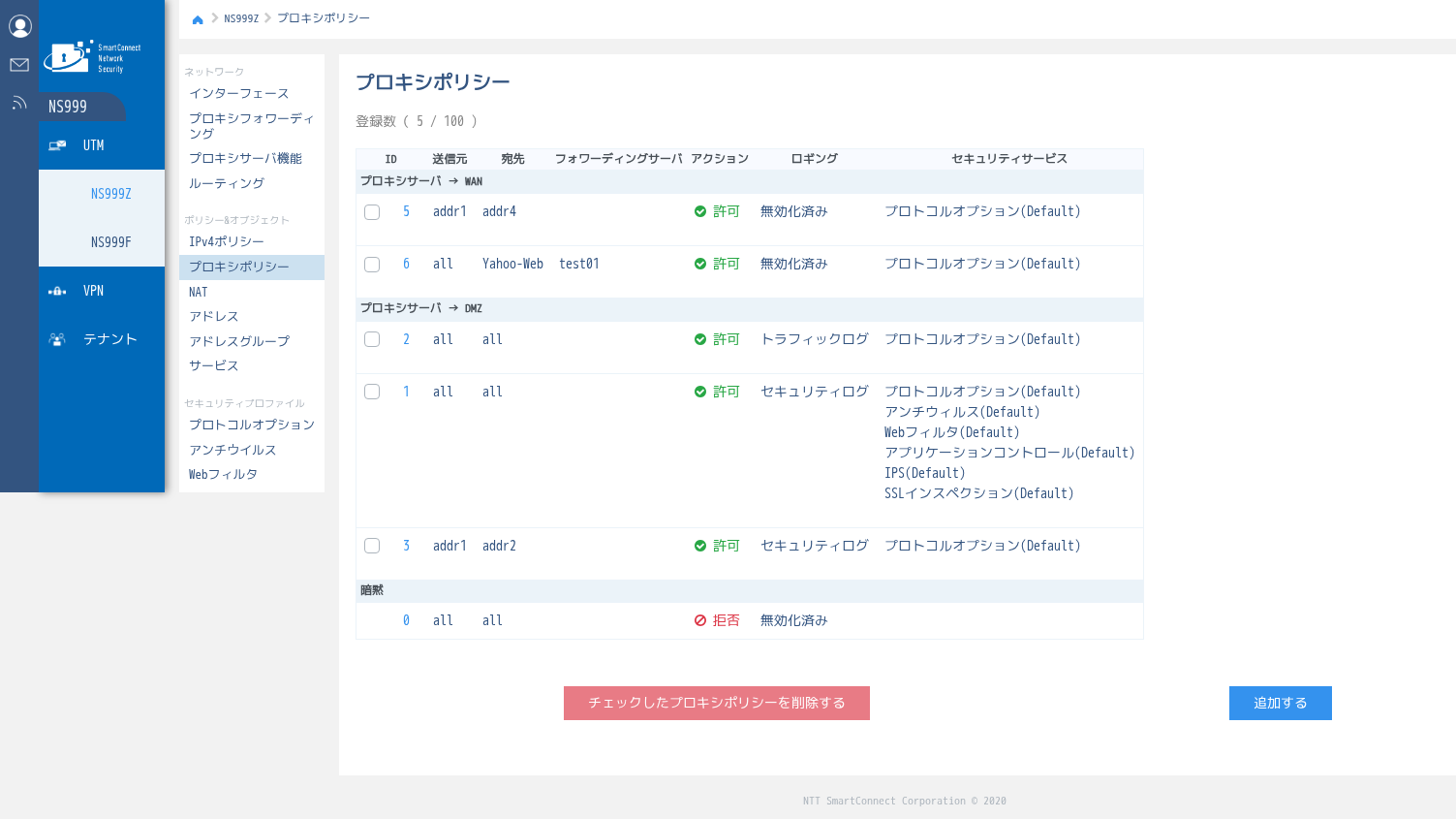Click the SmartConnect Network Security logo

tap(92, 57)
